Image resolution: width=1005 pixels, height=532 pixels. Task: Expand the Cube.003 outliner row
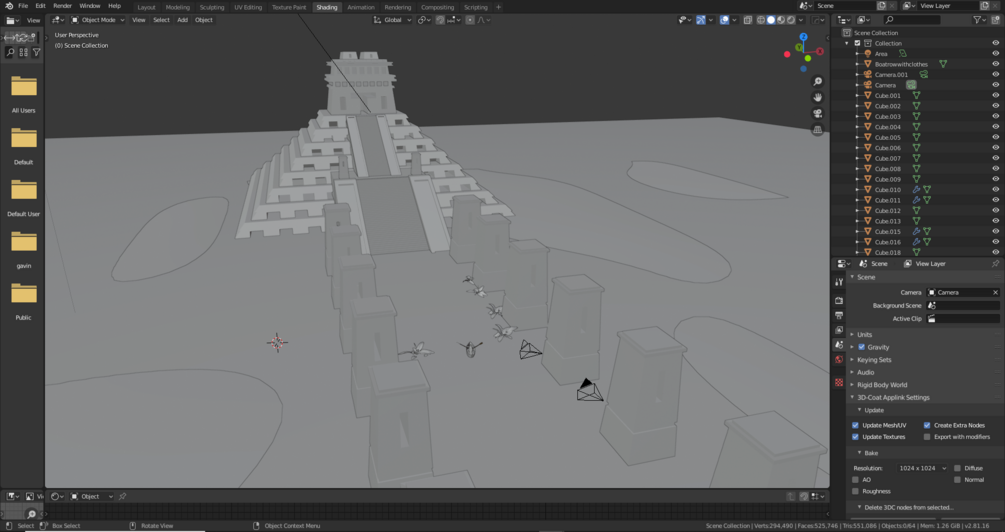[x=858, y=117]
